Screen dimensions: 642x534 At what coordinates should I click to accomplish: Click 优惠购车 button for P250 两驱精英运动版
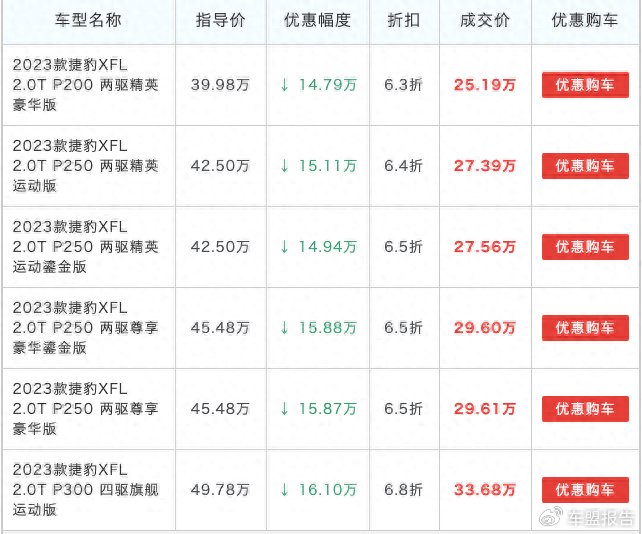pyautogui.click(x=585, y=166)
